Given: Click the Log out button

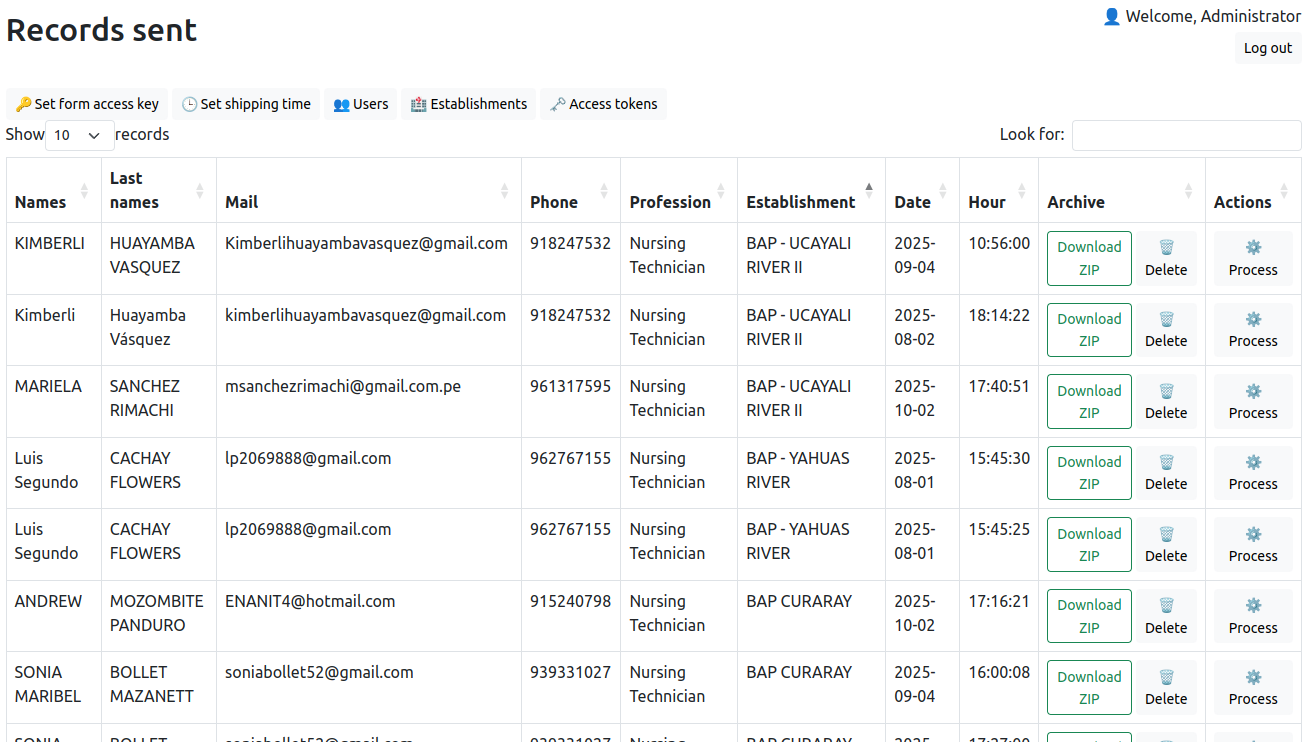Looking at the screenshot, I should pos(1267,48).
